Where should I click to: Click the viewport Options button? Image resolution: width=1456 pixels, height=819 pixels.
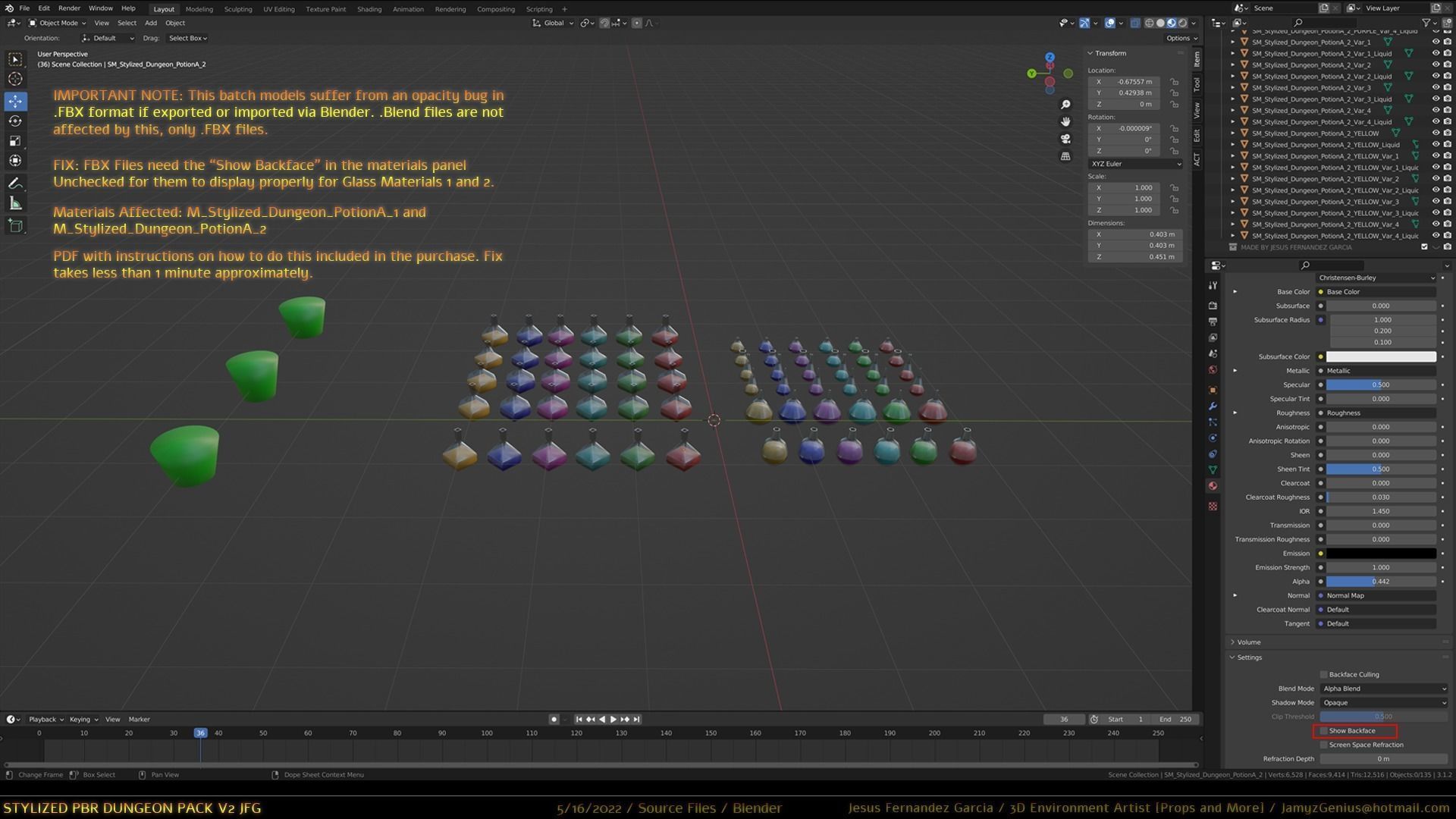tap(1181, 38)
